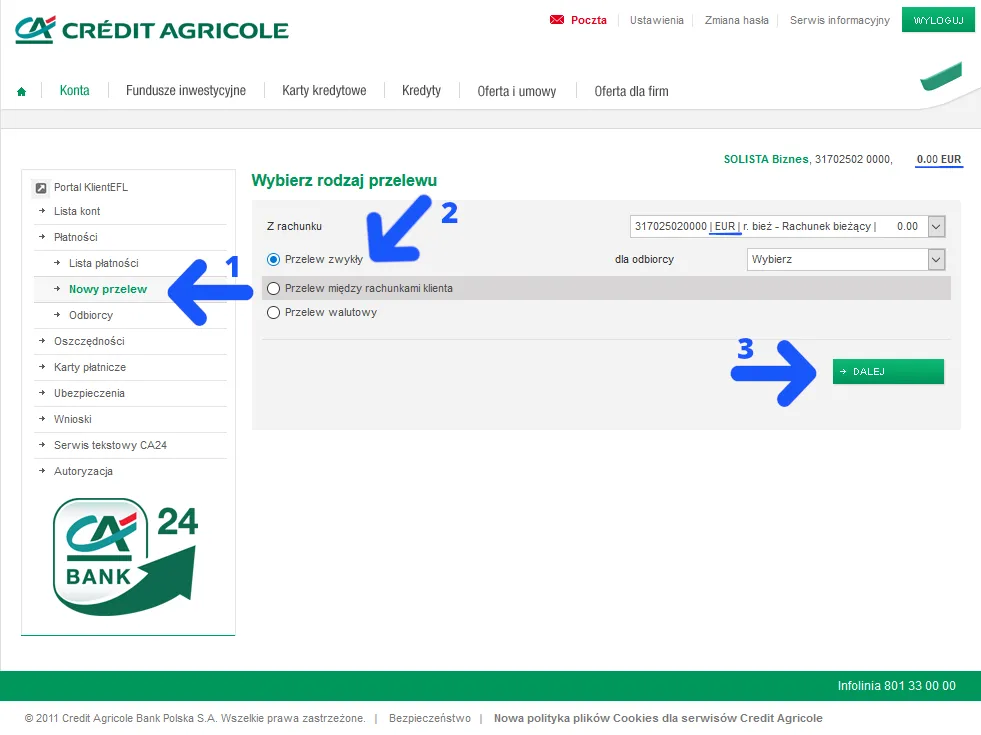The image size is (981, 735).
Task: Switch to the Konta tab
Action: tap(74, 90)
